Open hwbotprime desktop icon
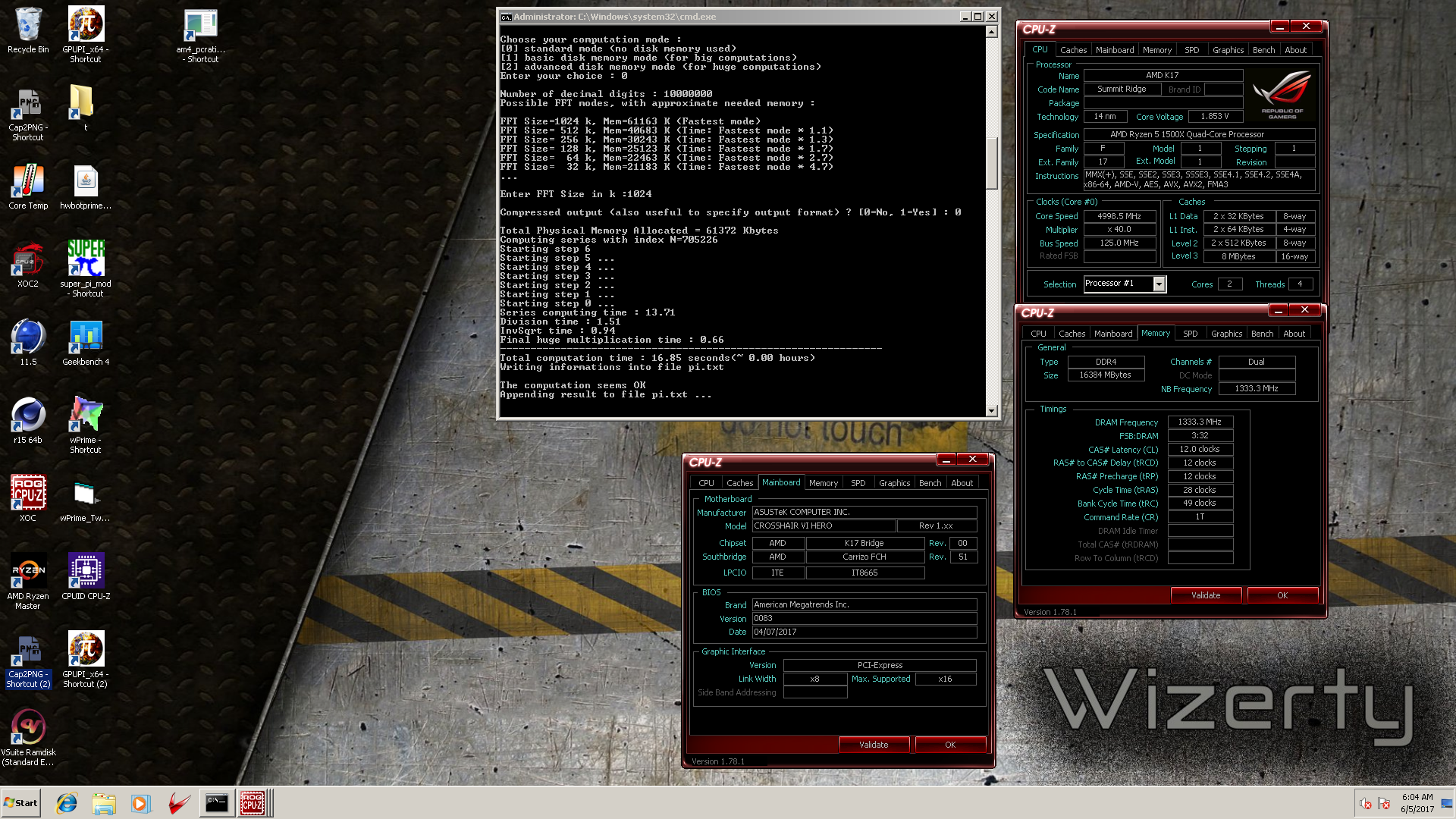This screenshot has width=1456, height=819. coord(86,187)
